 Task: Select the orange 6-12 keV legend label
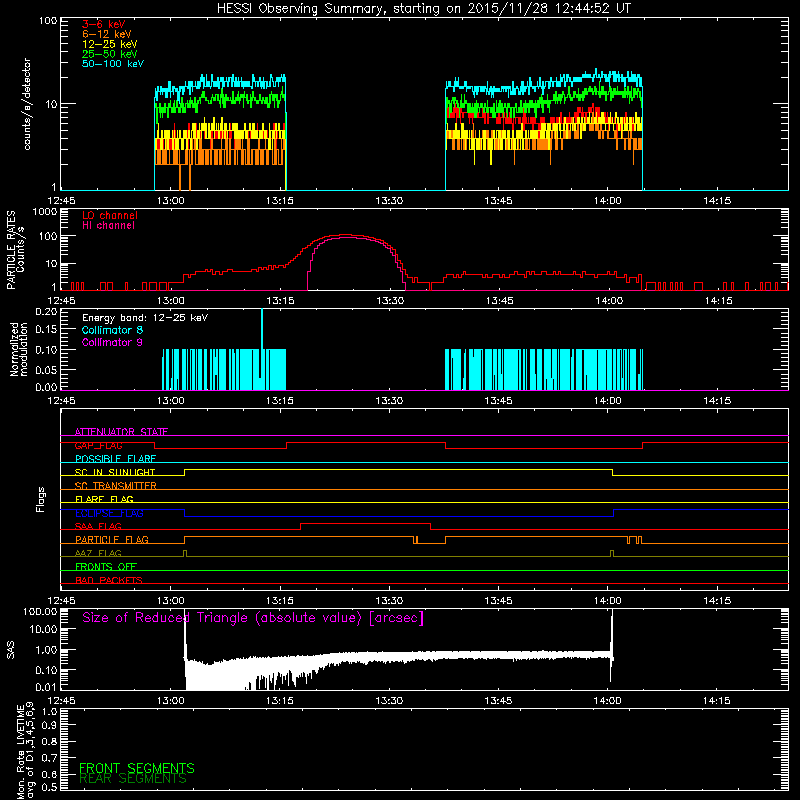(107, 34)
